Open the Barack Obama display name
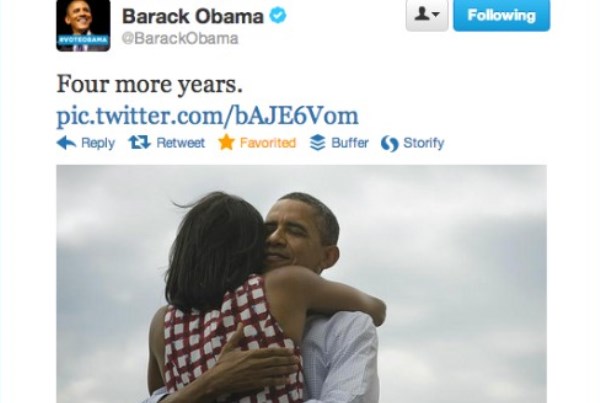This screenshot has height=403, width=600. tap(192, 16)
